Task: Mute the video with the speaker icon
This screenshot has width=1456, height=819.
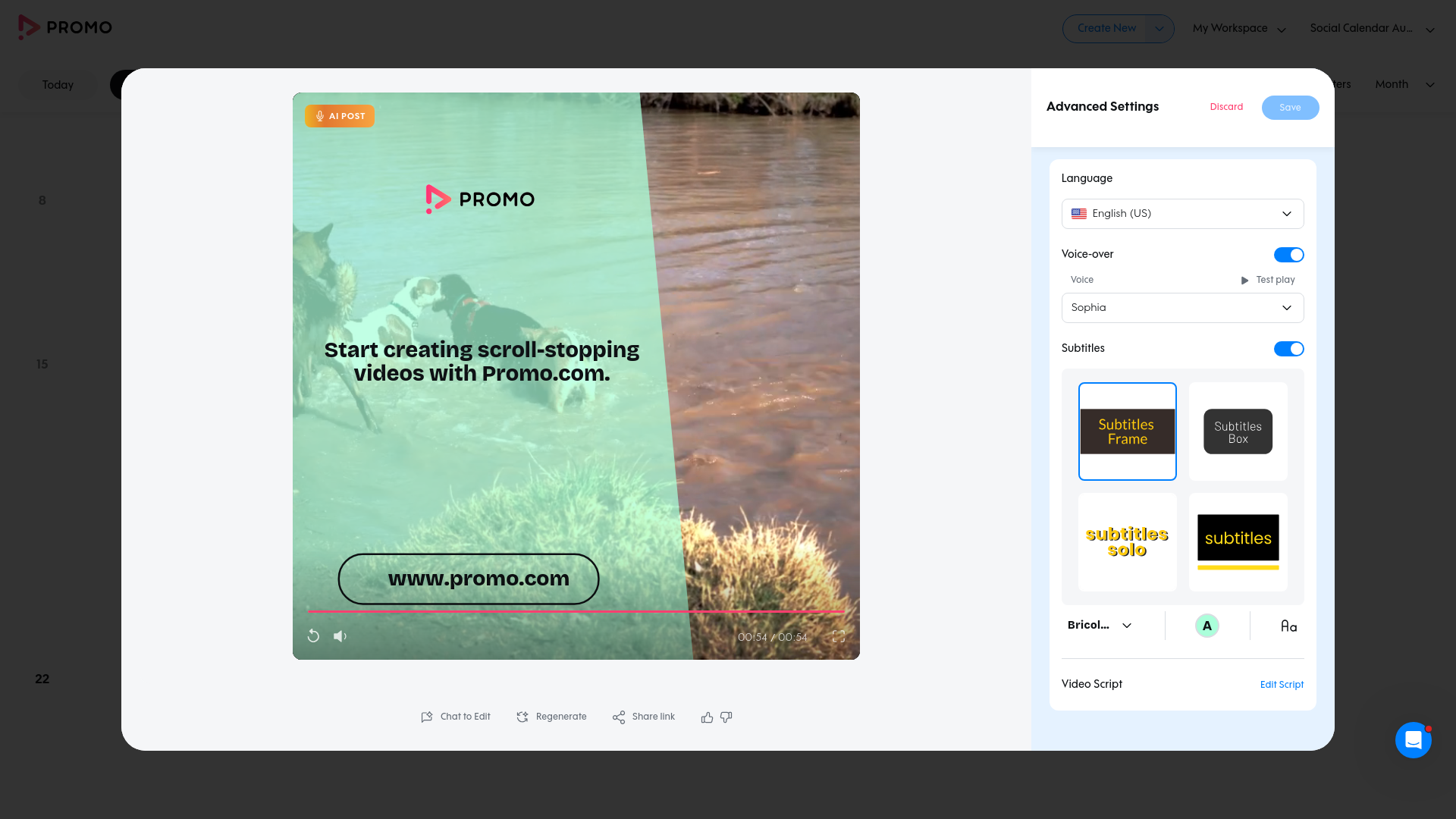Action: [340, 636]
